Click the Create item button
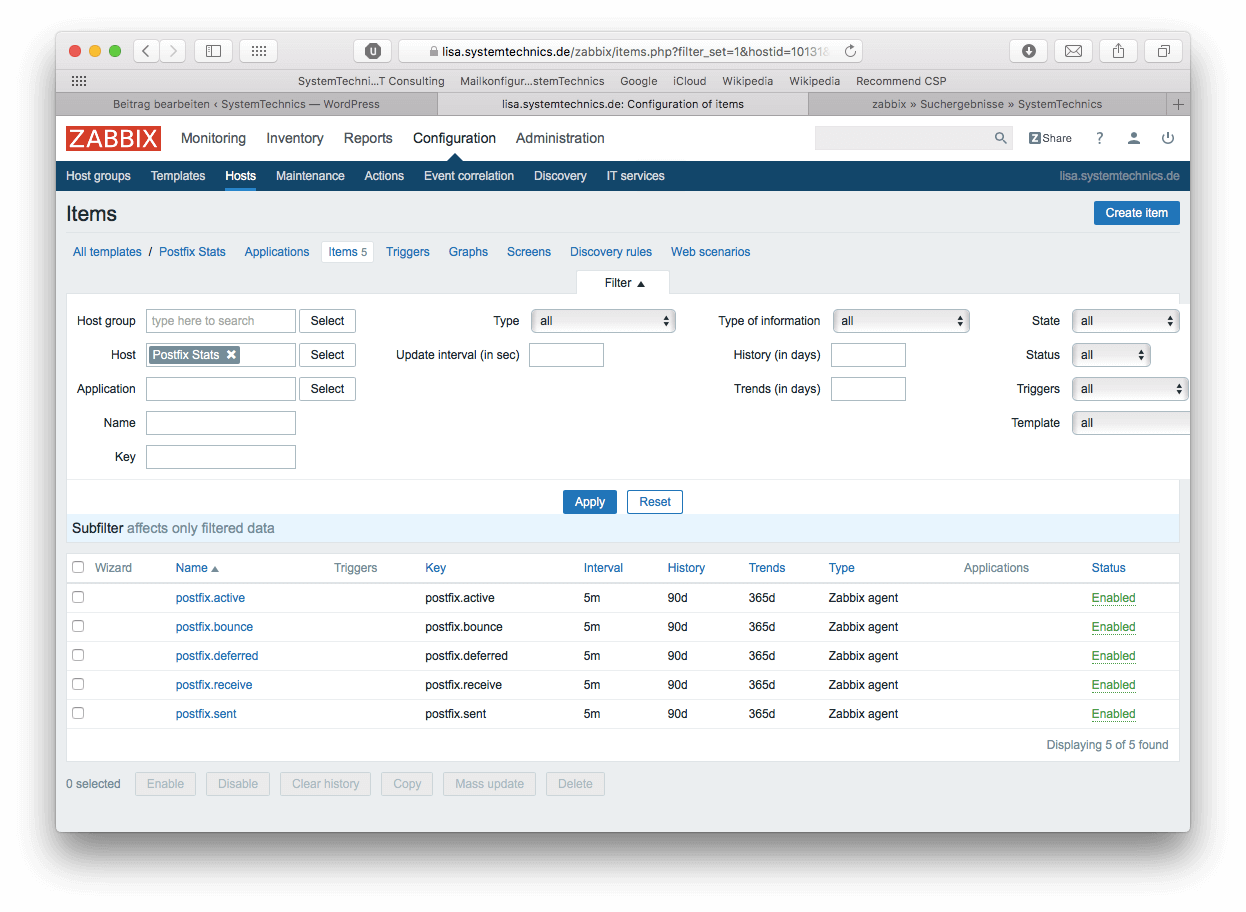 coord(1137,213)
